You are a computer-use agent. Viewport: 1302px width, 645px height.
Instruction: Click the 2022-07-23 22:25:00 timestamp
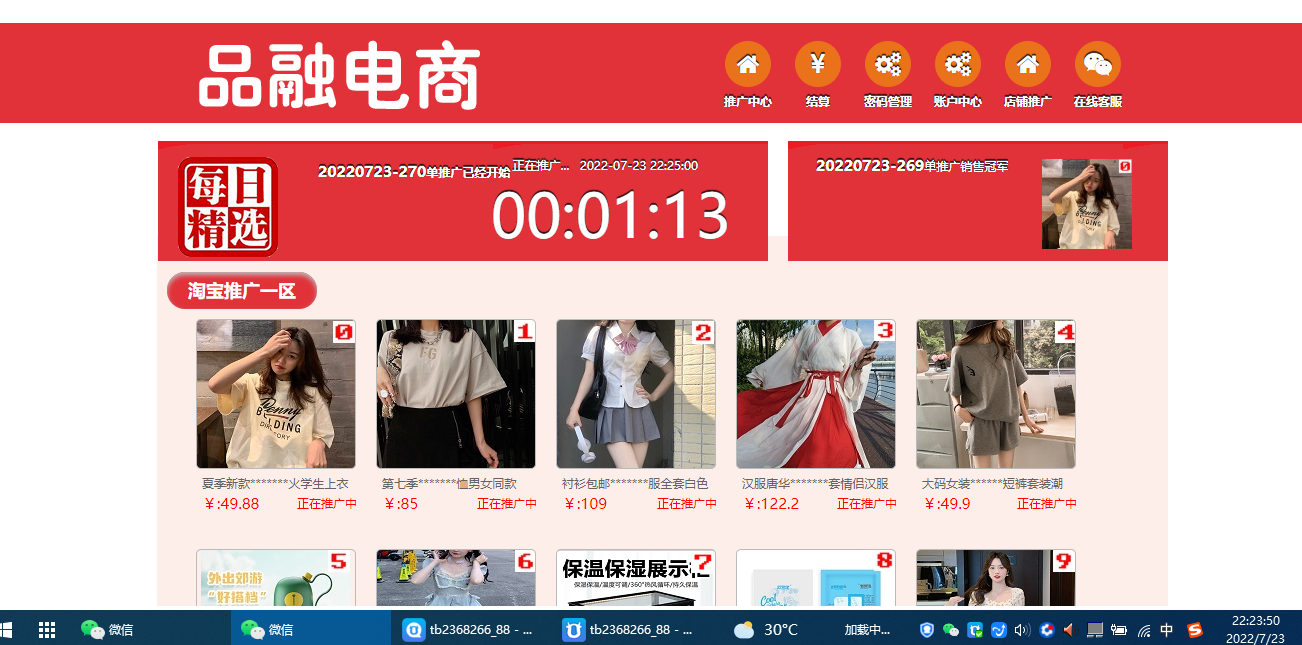pyautogui.click(x=639, y=165)
